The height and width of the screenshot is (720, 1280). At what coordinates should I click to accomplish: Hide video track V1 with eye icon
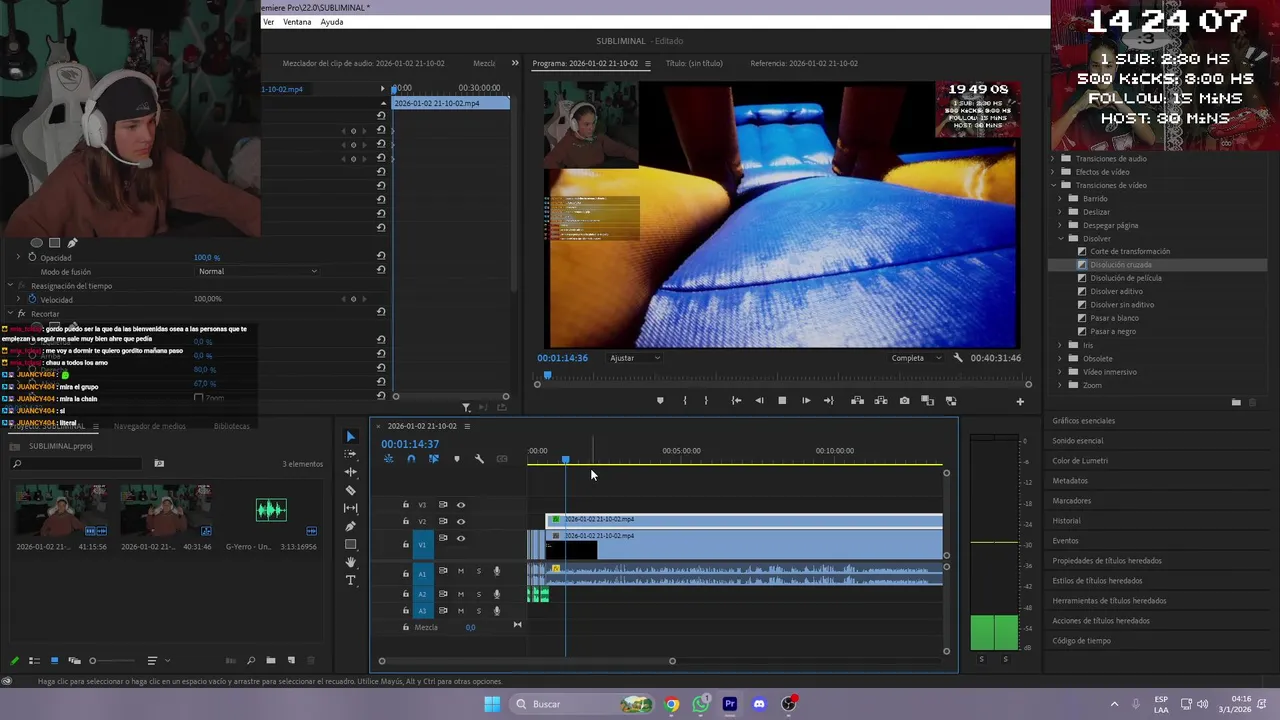pos(461,538)
